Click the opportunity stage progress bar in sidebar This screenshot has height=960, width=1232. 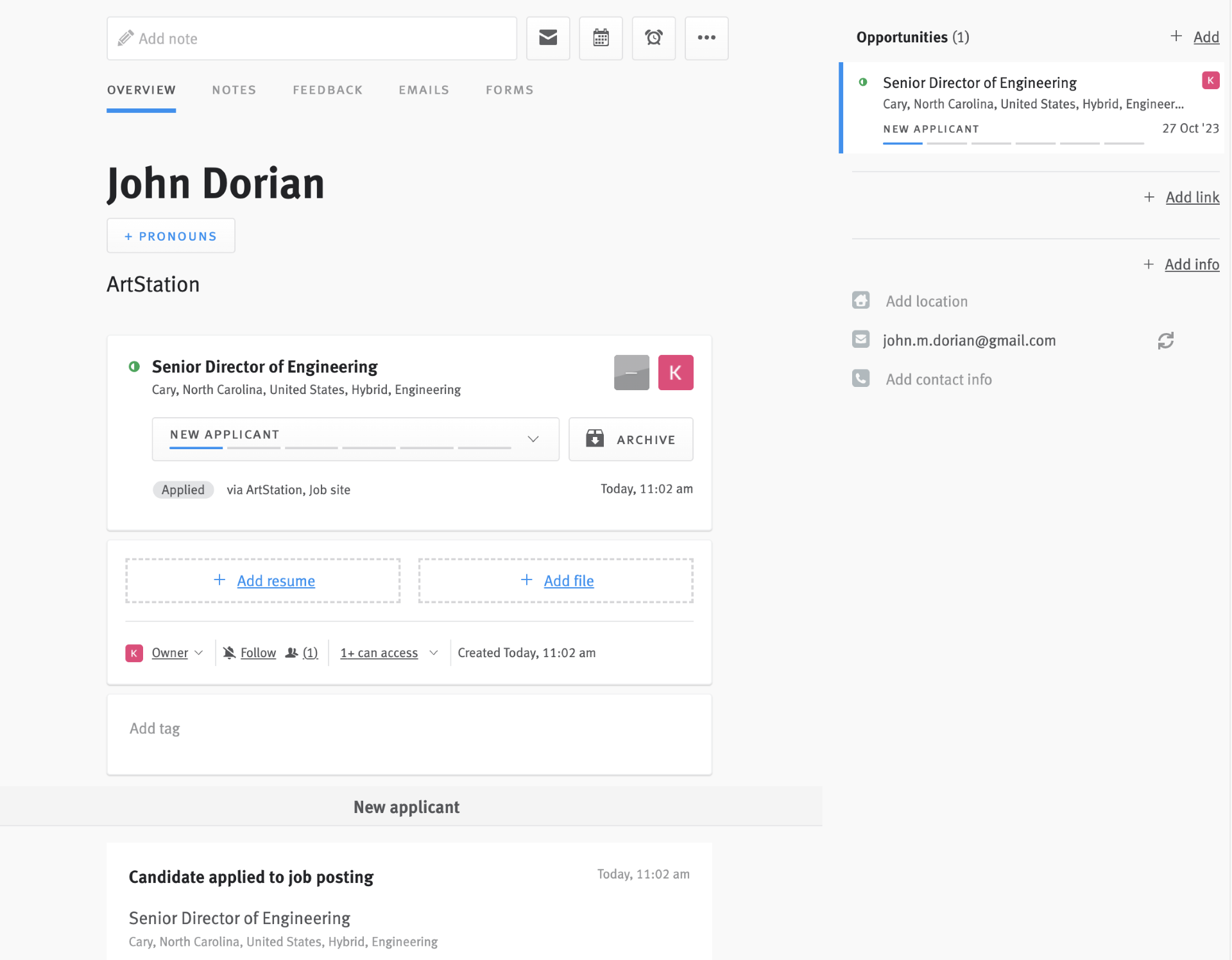click(1013, 143)
